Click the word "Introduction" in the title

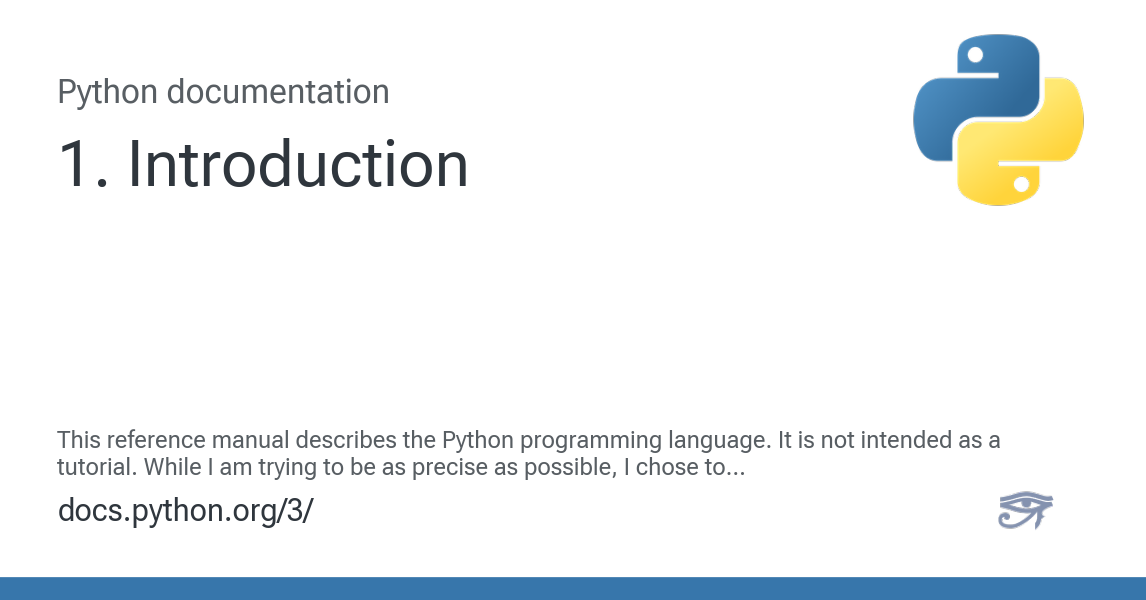(298, 164)
